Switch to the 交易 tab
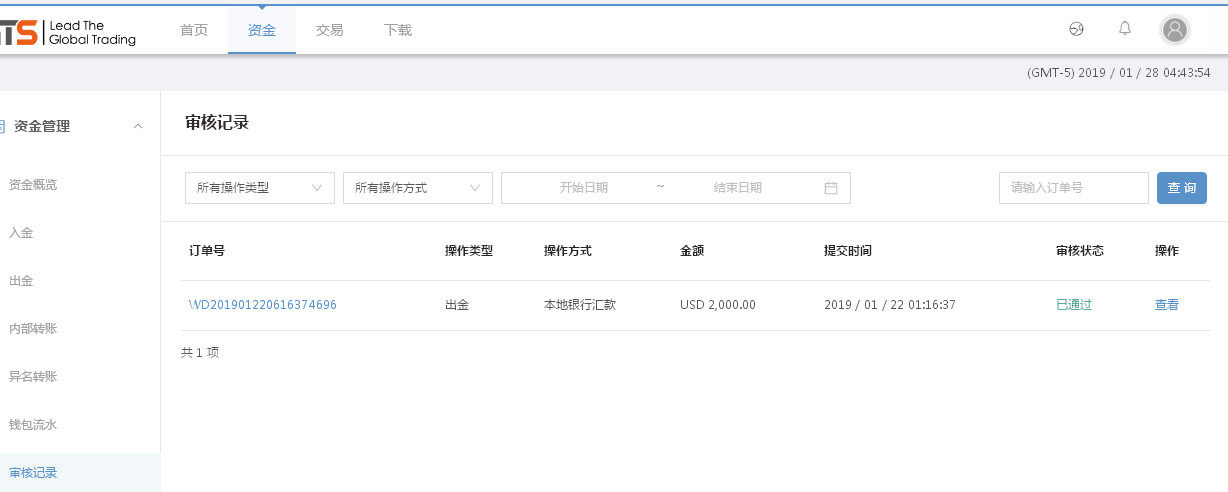 329,30
